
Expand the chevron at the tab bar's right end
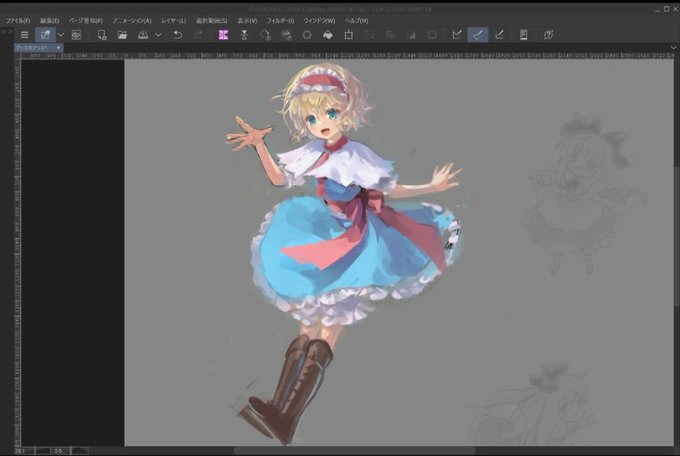tap(673, 48)
